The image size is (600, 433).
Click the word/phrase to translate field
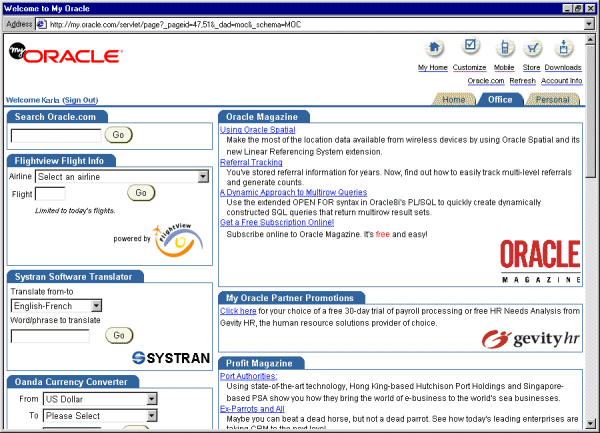[x=50, y=336]
